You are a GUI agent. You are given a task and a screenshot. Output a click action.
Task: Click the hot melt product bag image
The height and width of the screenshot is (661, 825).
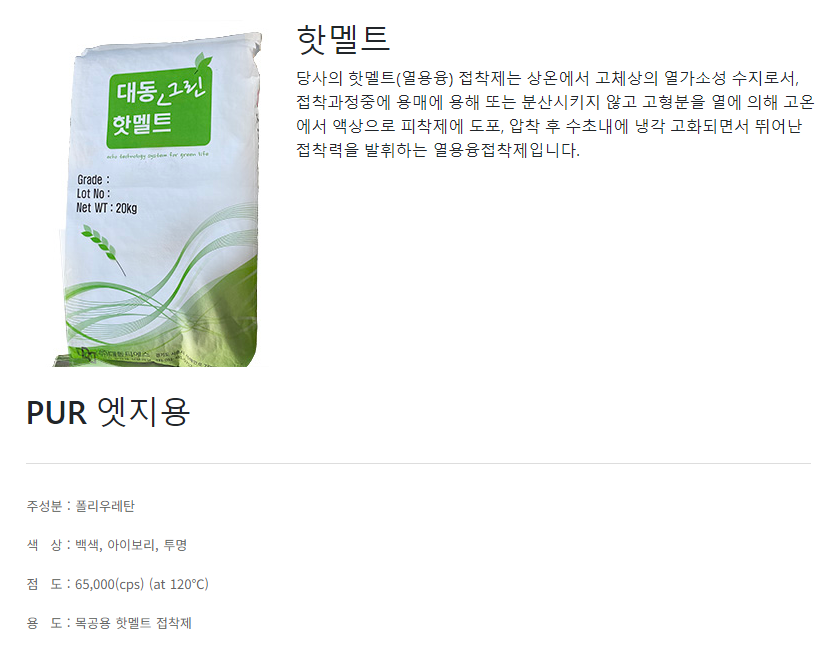point(158,194)
